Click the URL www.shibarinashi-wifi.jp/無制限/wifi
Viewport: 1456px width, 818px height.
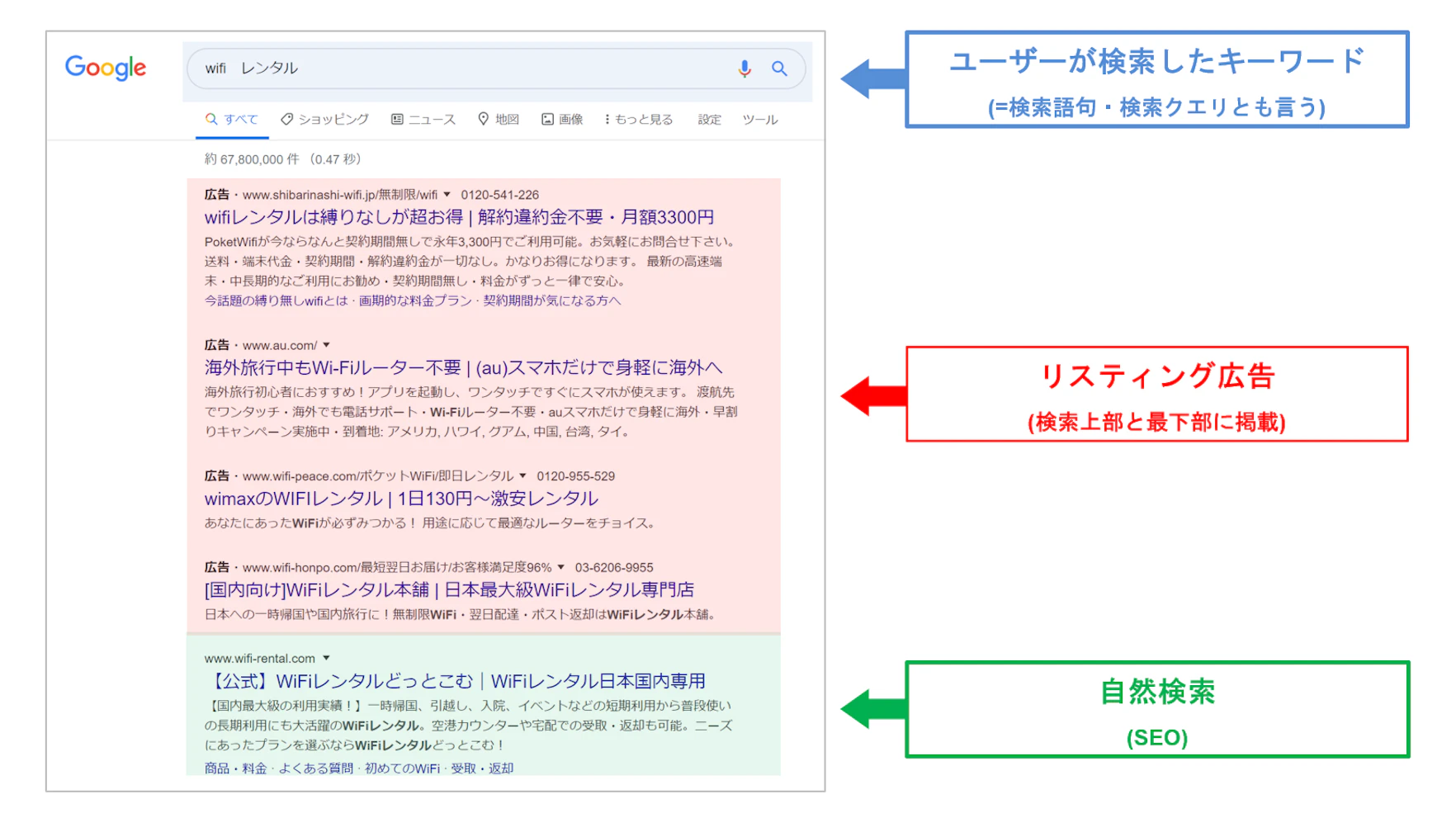click(x=340, y=195)
